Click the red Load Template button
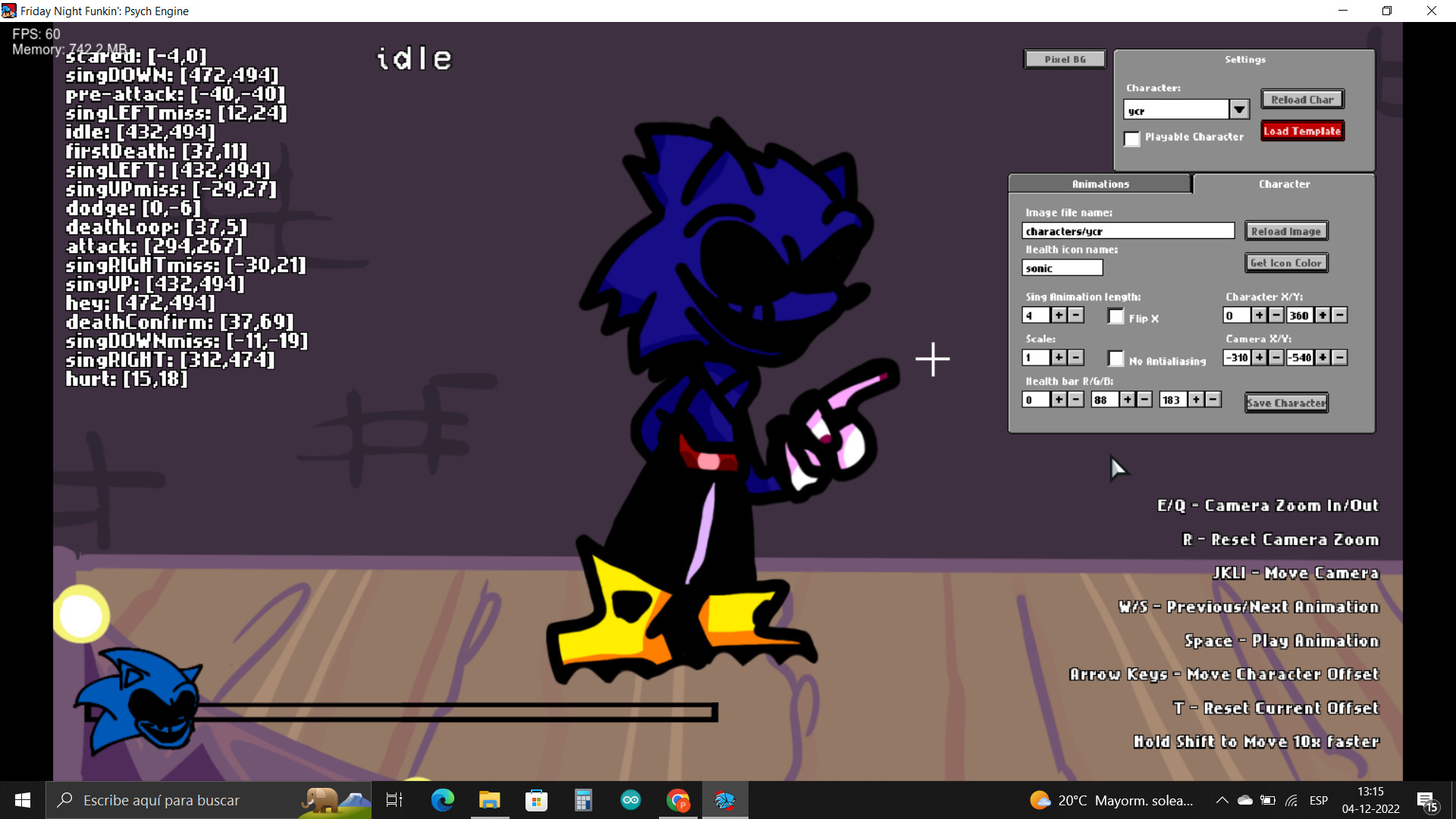The image size is (1456, 819). (1302, 131)
